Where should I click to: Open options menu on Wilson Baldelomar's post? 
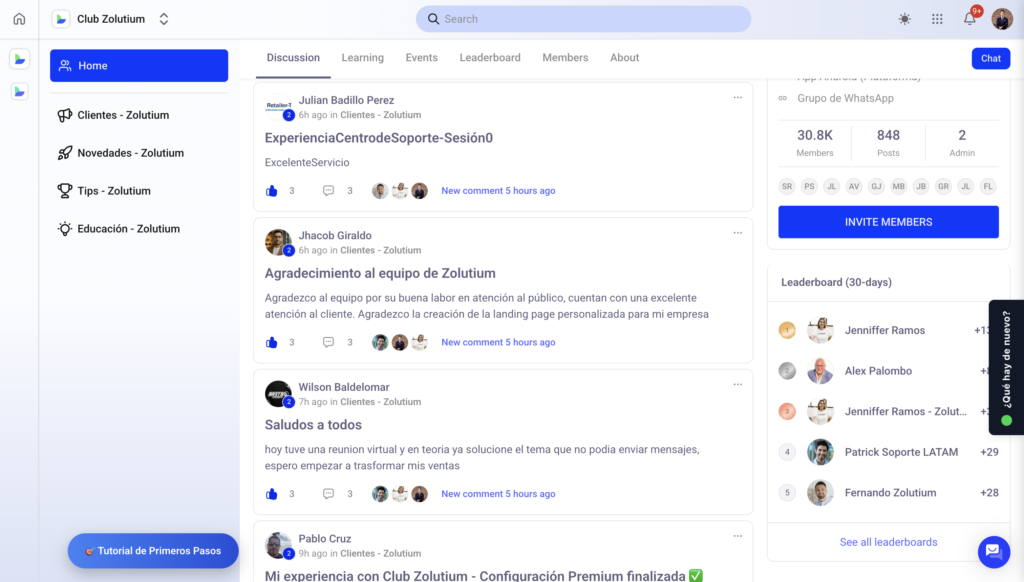click(738, 385)
